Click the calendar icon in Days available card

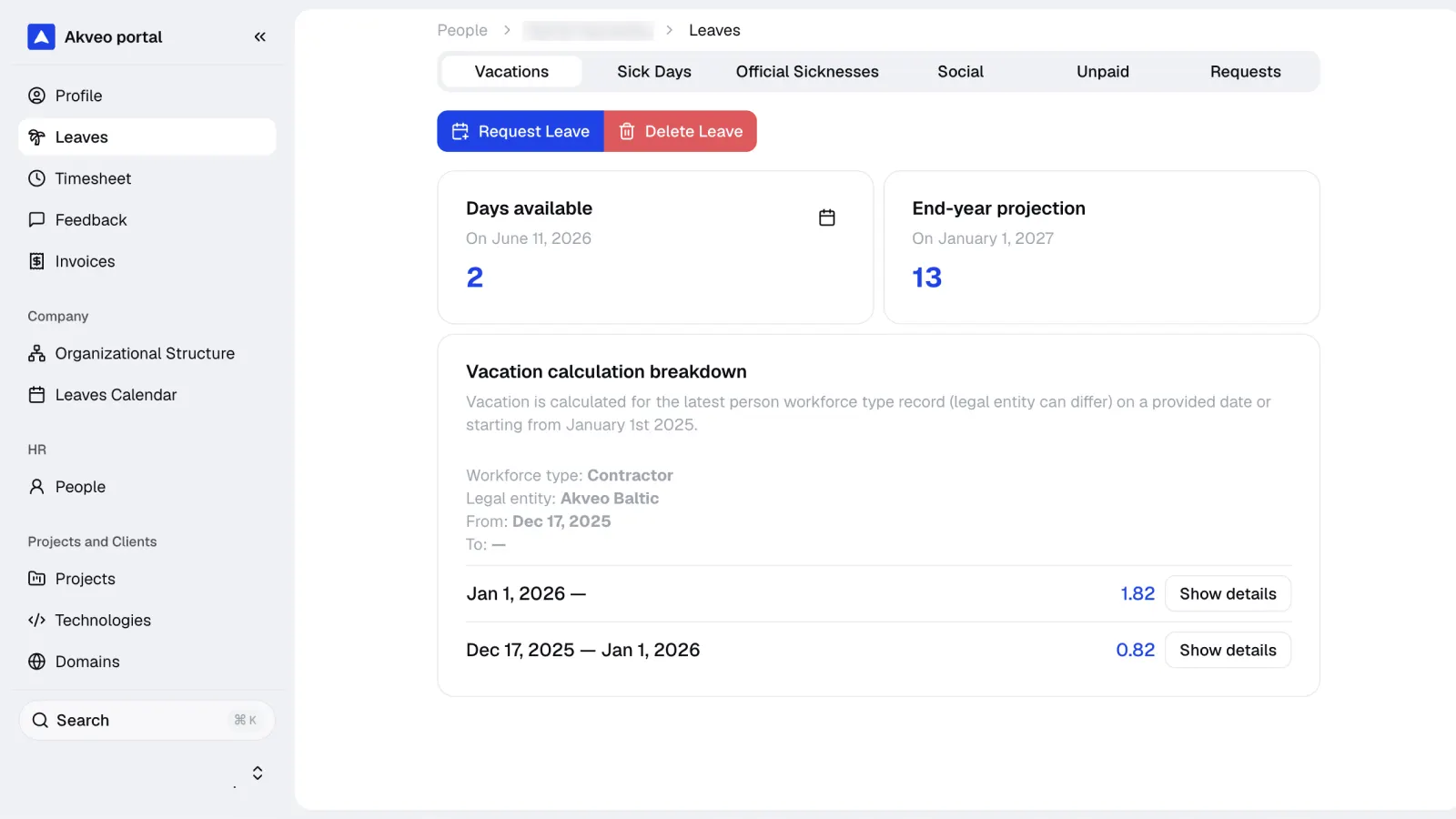[827, 217]
